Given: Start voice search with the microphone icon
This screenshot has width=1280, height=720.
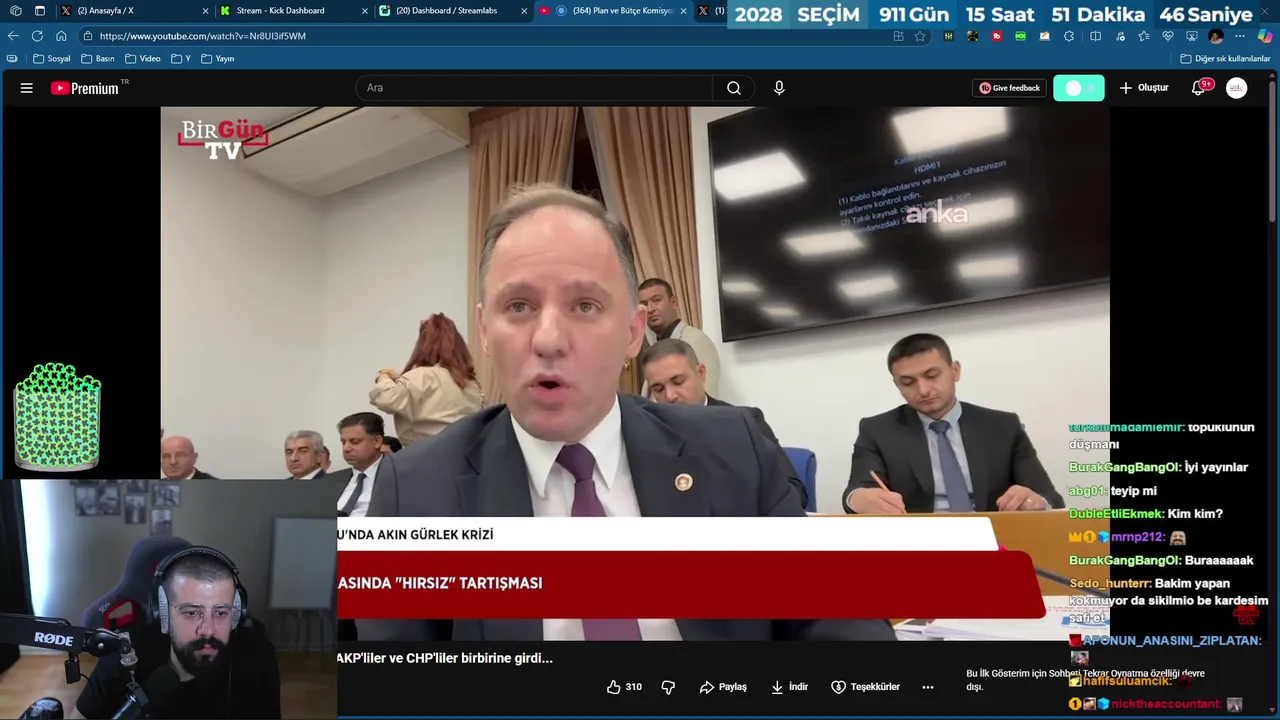Looking at the screenshot, I should click(779, 88).
